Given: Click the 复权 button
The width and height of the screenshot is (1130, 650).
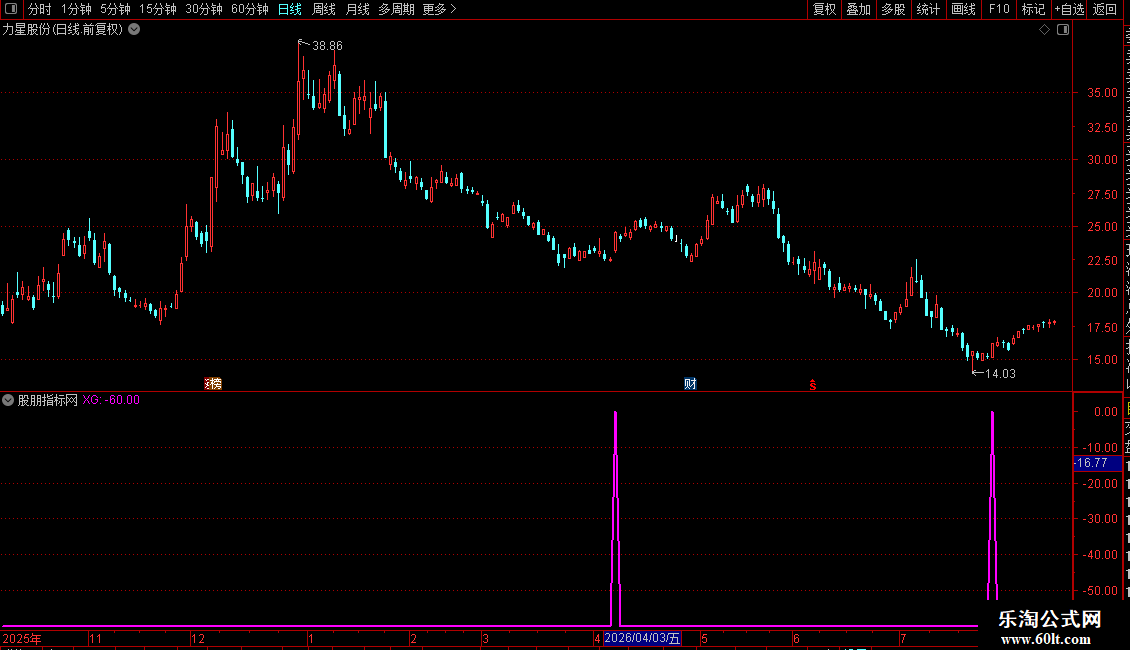Looking at the screenshot, I should (824, 9).
